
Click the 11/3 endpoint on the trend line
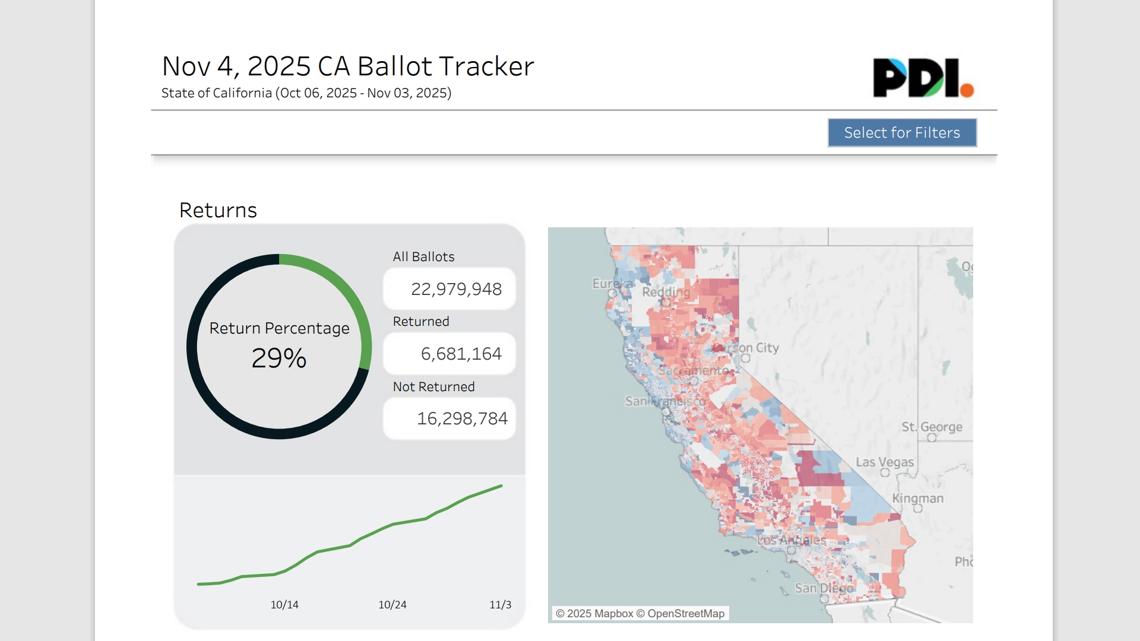tap(501, 486)
